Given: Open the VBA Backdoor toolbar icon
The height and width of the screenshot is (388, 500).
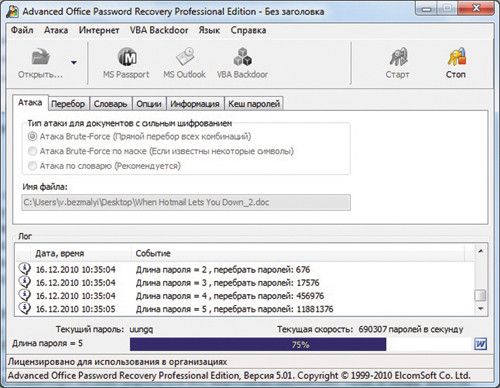Looking at the screenshot, I should coord(242,56).
